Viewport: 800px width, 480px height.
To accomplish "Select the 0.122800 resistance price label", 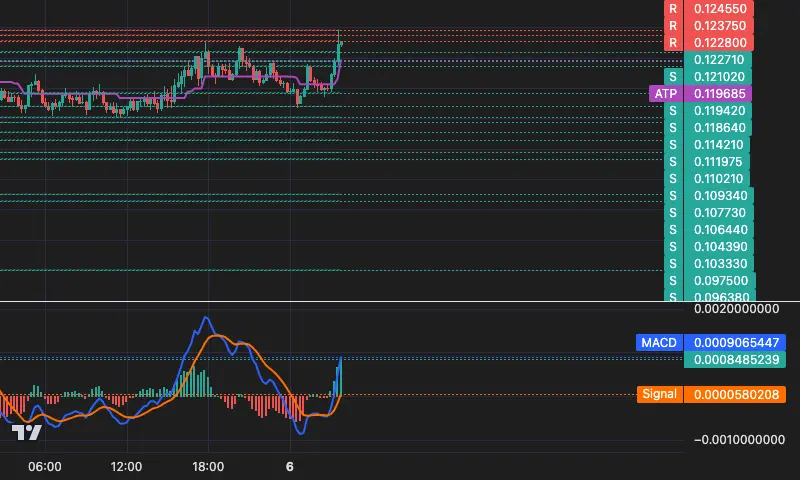I will (x=709, y=42).
